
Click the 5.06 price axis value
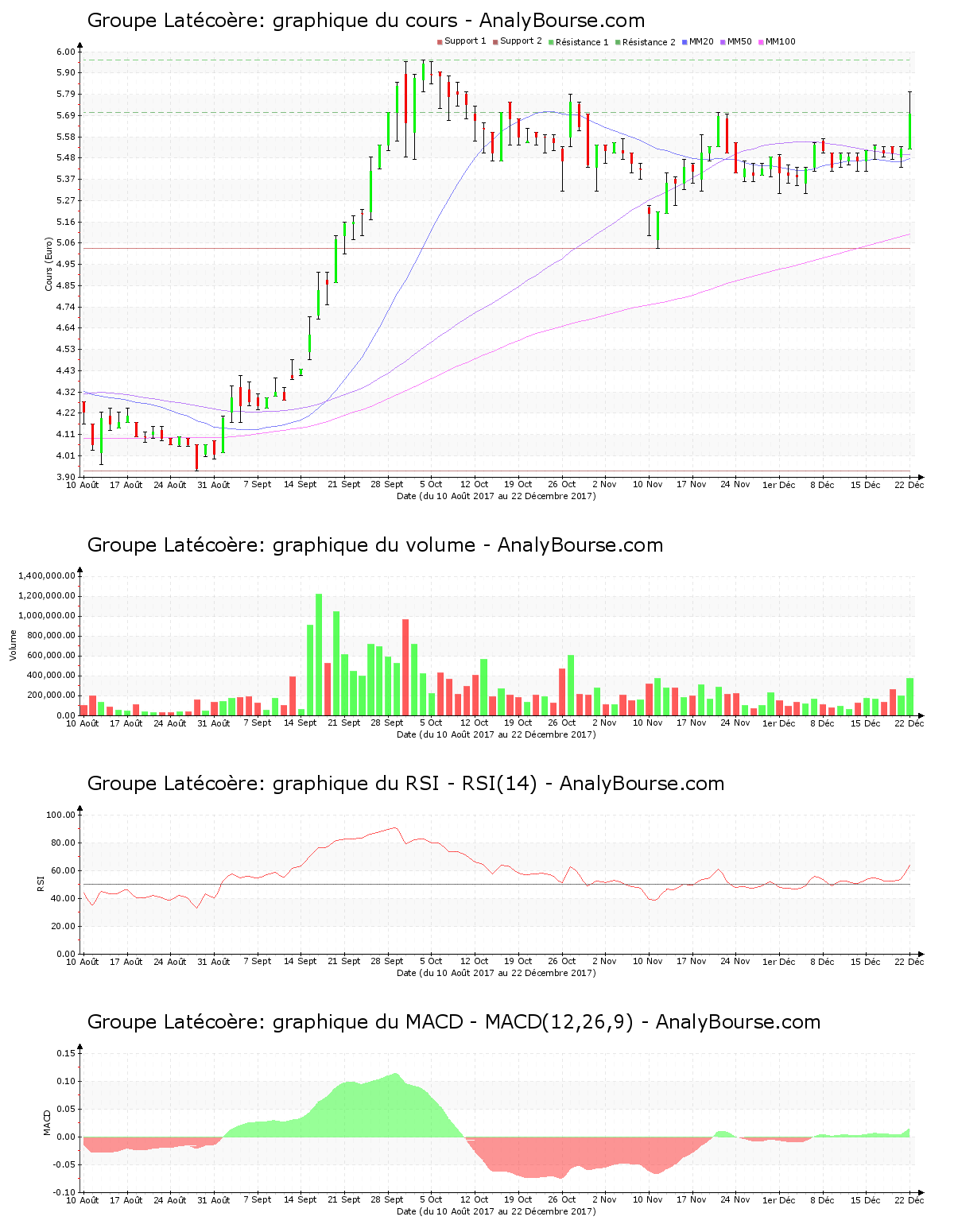click(x=66, y=243)
